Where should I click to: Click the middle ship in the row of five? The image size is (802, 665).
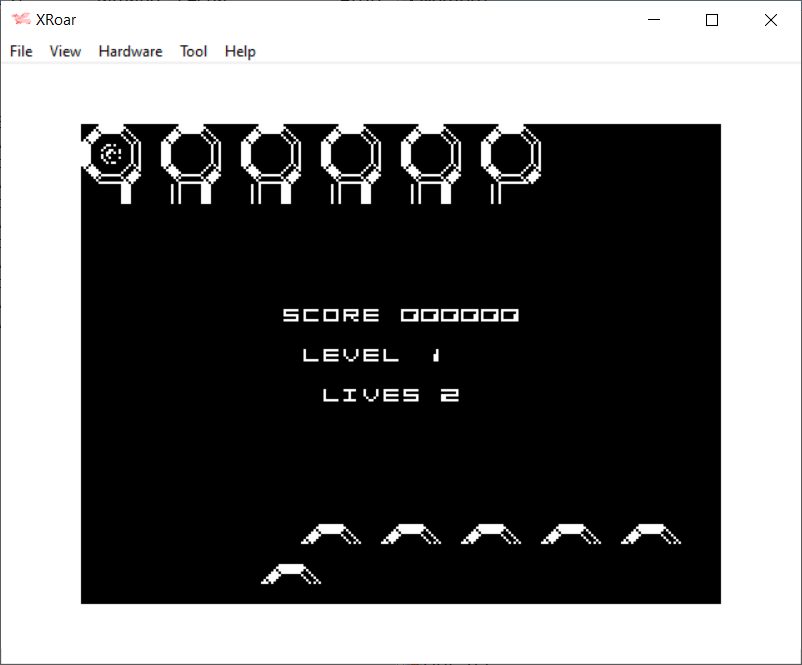pyautogui.click(x=490, y=534)
